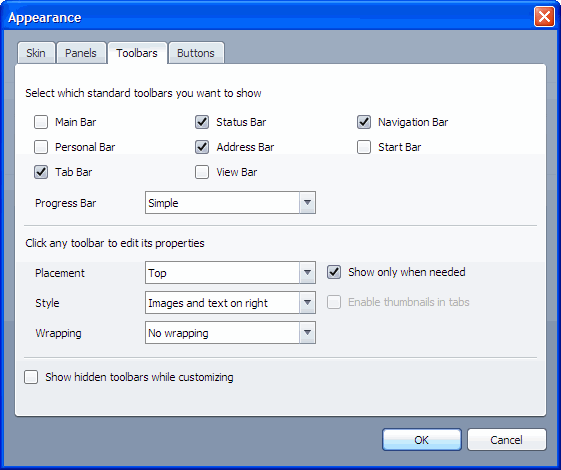The height and width of the screenshot is (470, 561).
Task: Toggle Show only when needed
Action: (x=334, y=272)
